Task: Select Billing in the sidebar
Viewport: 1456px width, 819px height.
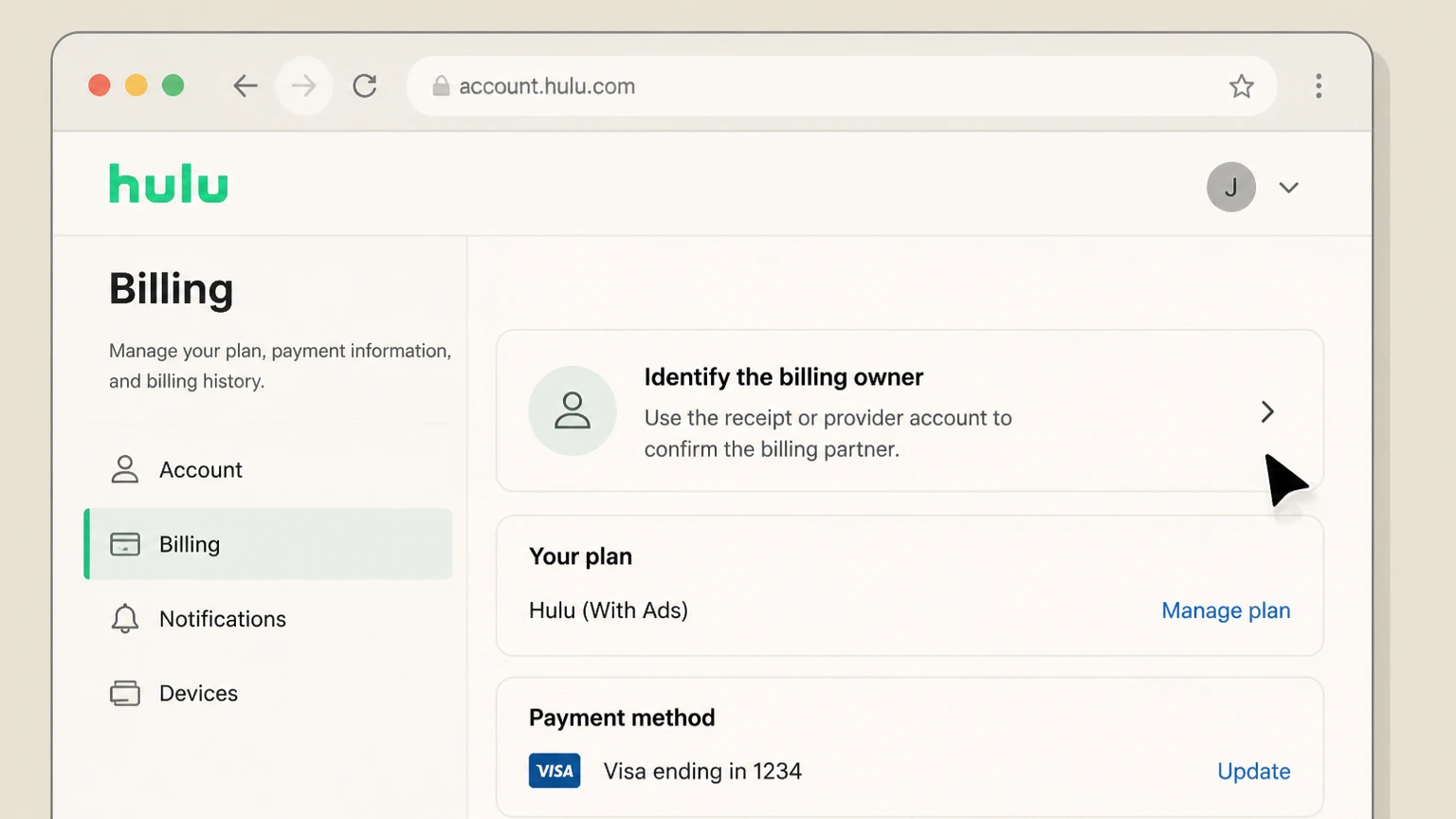Action: (x=268, y=544)
